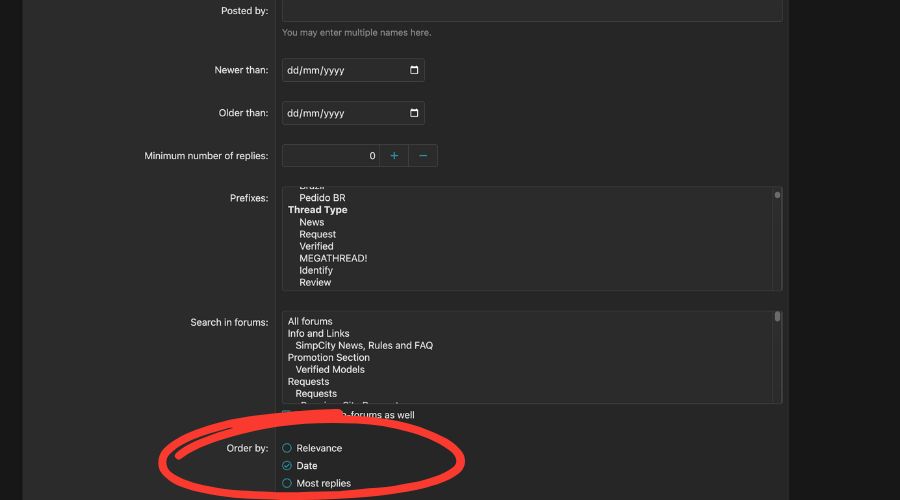Viewport: 900px width, 500px height.
Task: Open calendar picker in Newer than field
Action: tap(414, 70)
